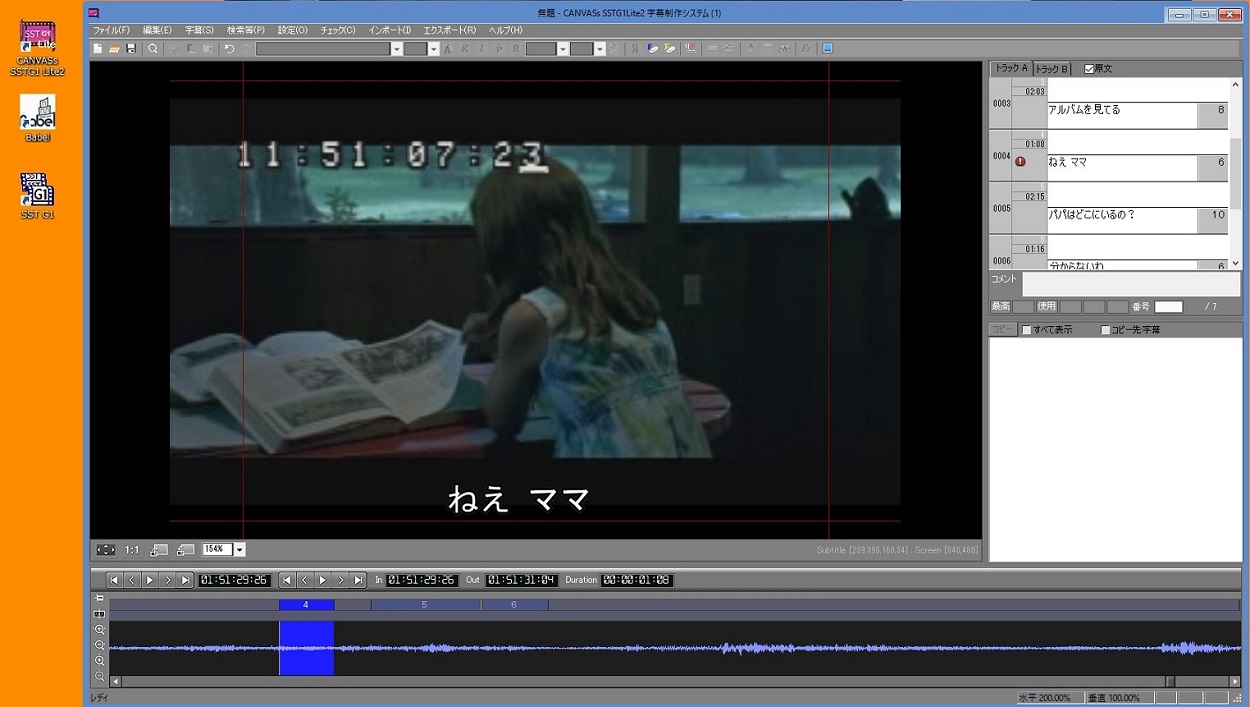Click the fit-to-screen icon below the video

click(x=105, y=550)
